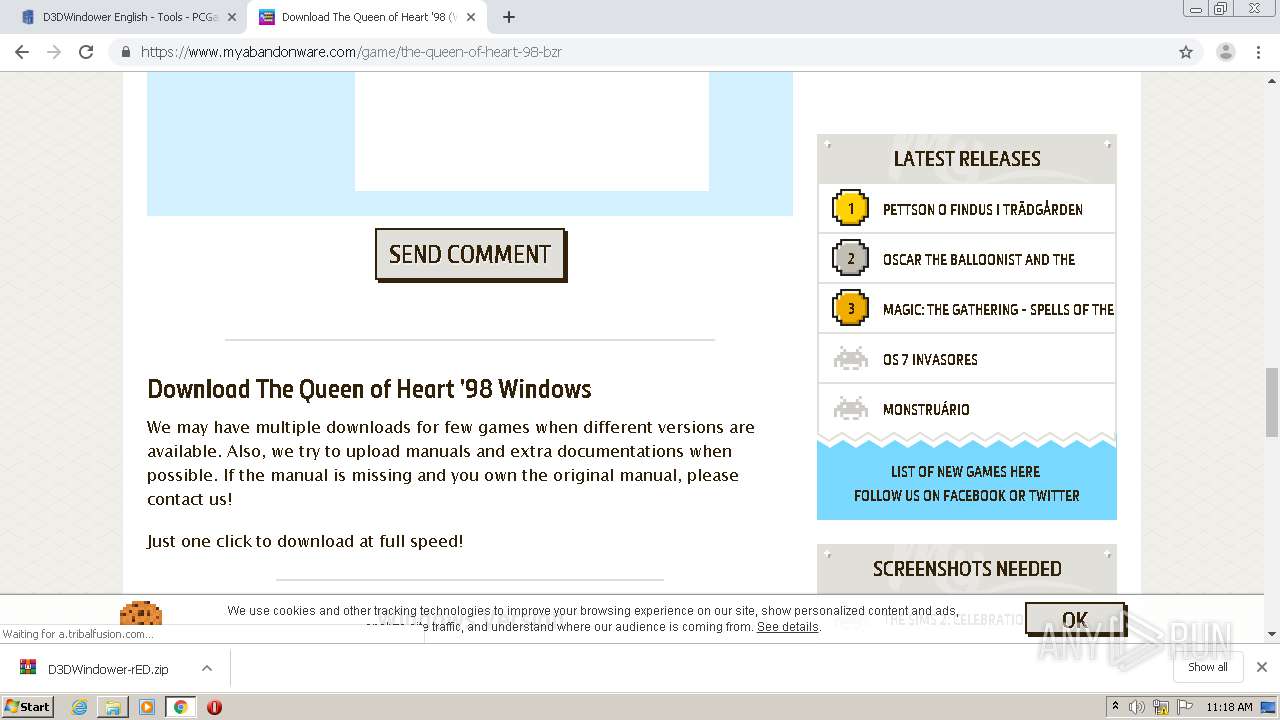Close the downloads shelf
This screenshot has height=720, width=1280.
tap(1262, 667)
